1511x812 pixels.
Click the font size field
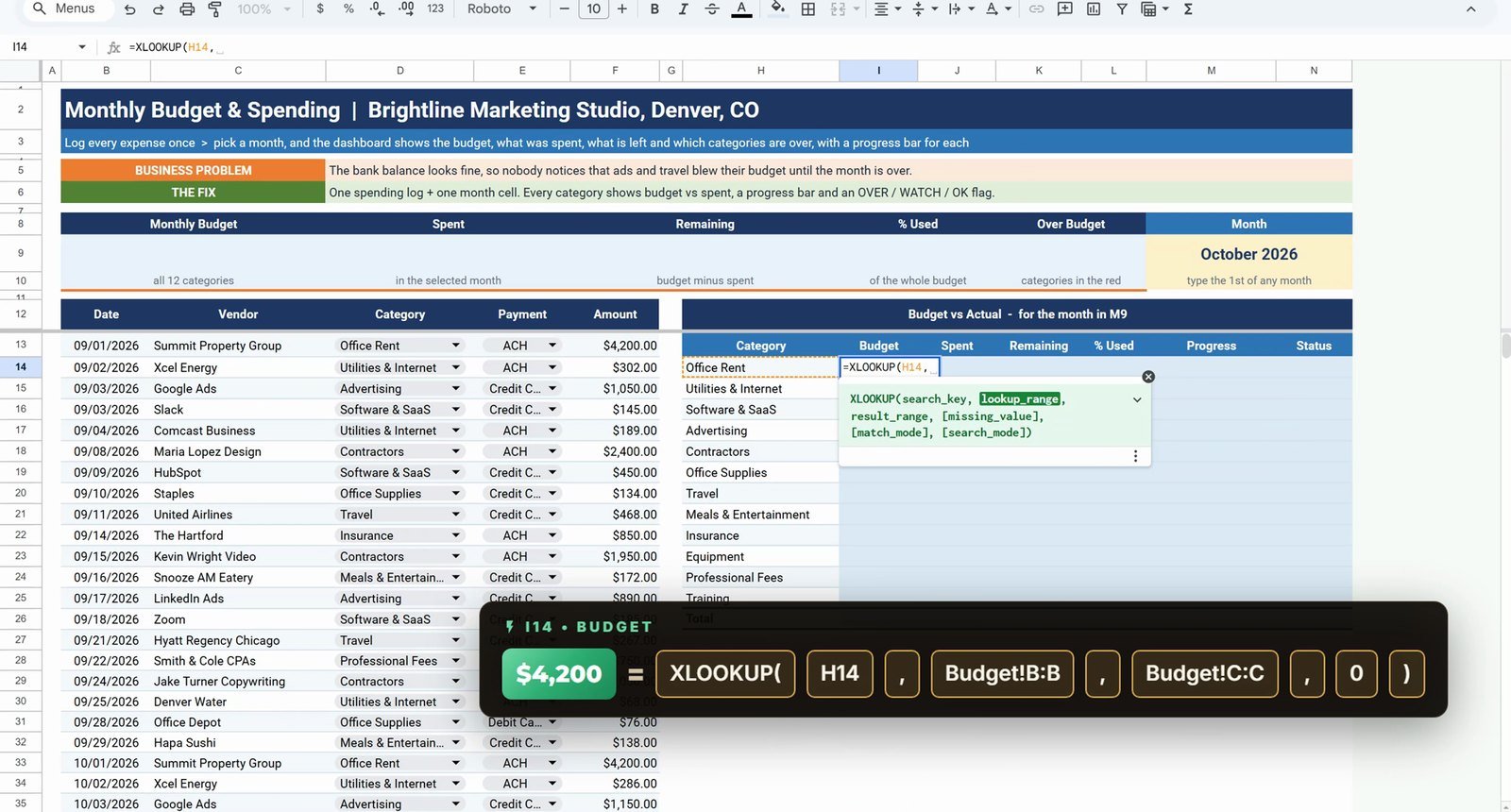tap(593, 9)
